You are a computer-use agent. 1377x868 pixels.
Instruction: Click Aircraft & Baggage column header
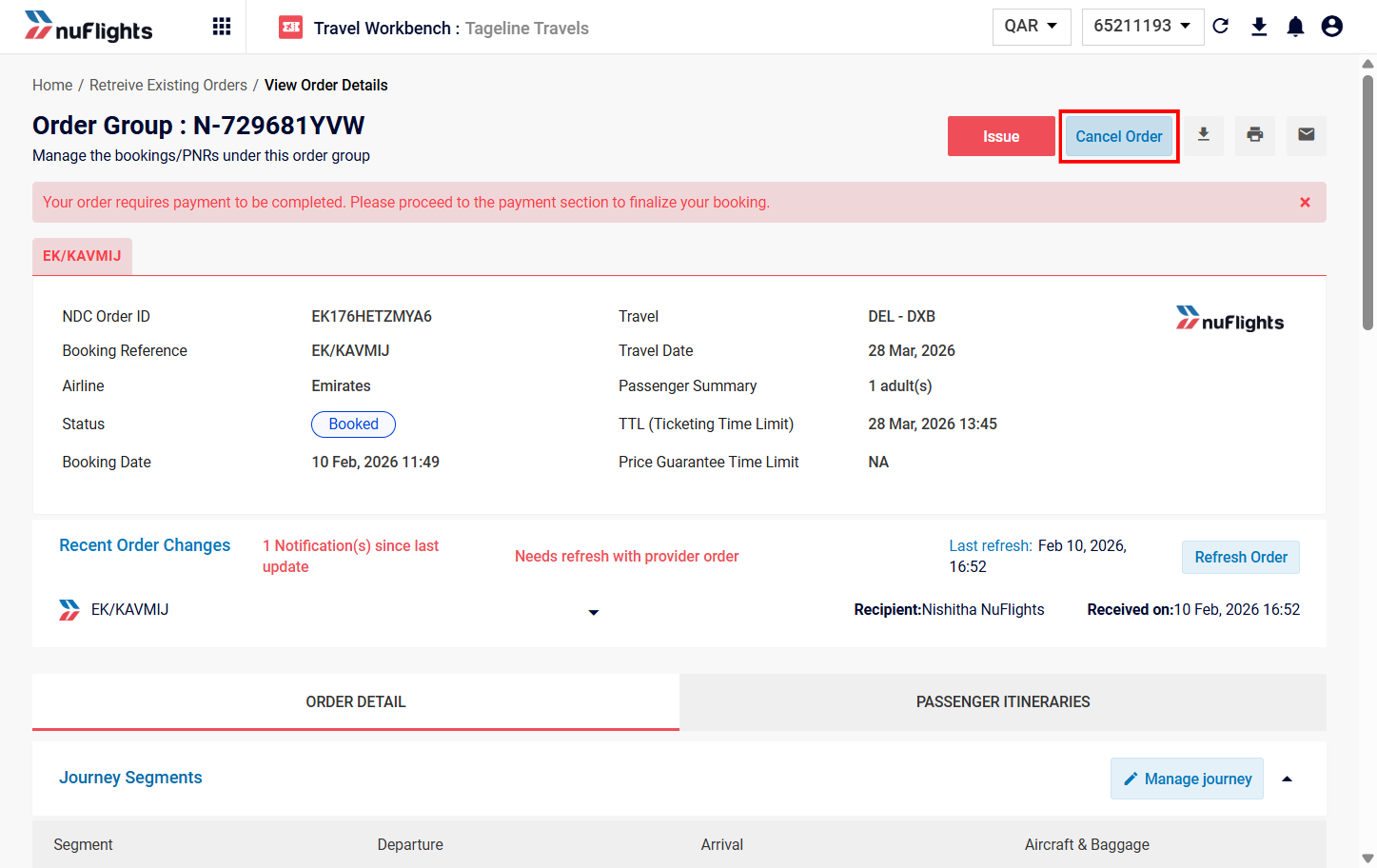coord(1087,845)
